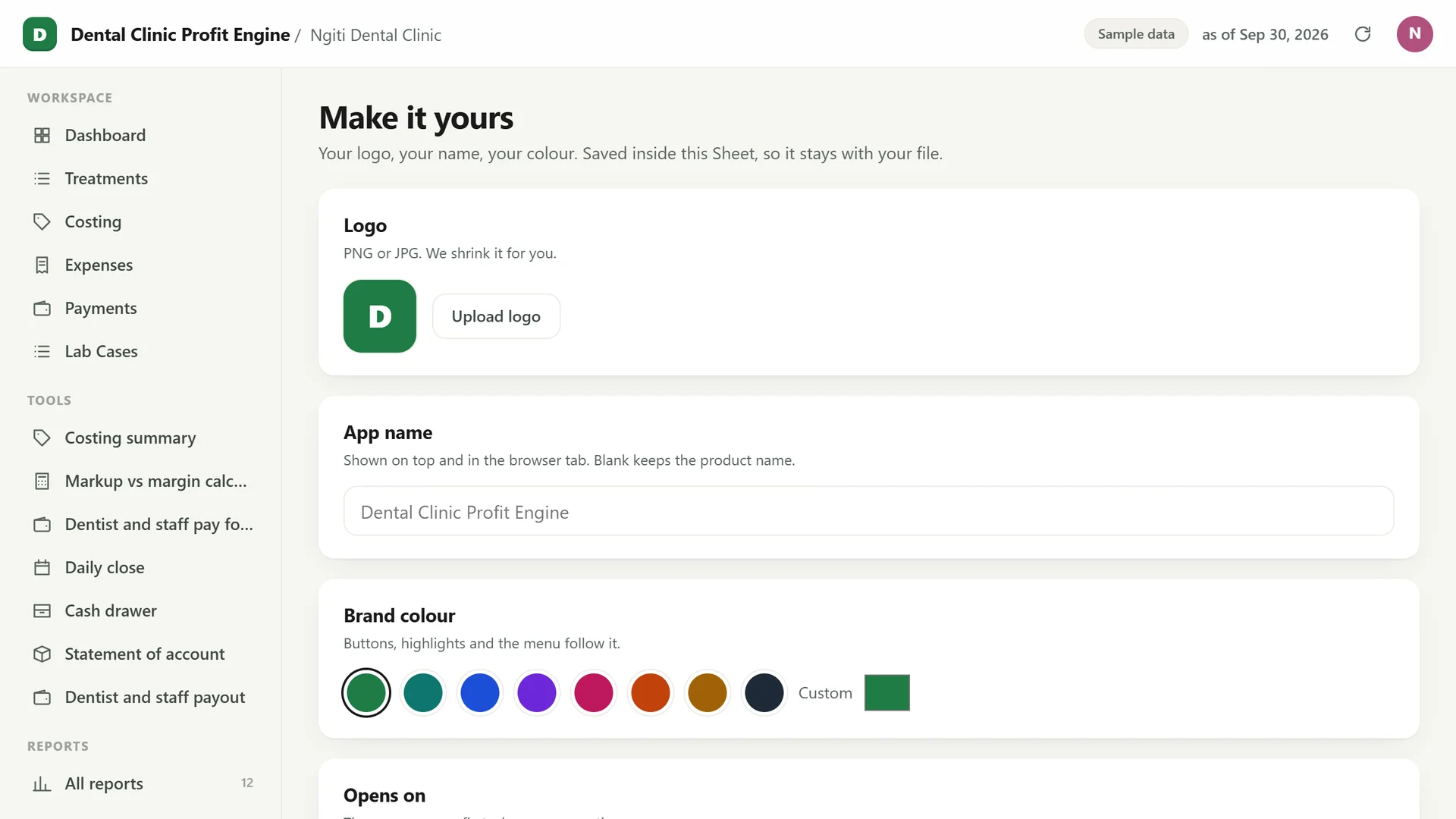Open Expenses from the workspace menu
Screen dimensions: 1456x819
click(140, 265)
